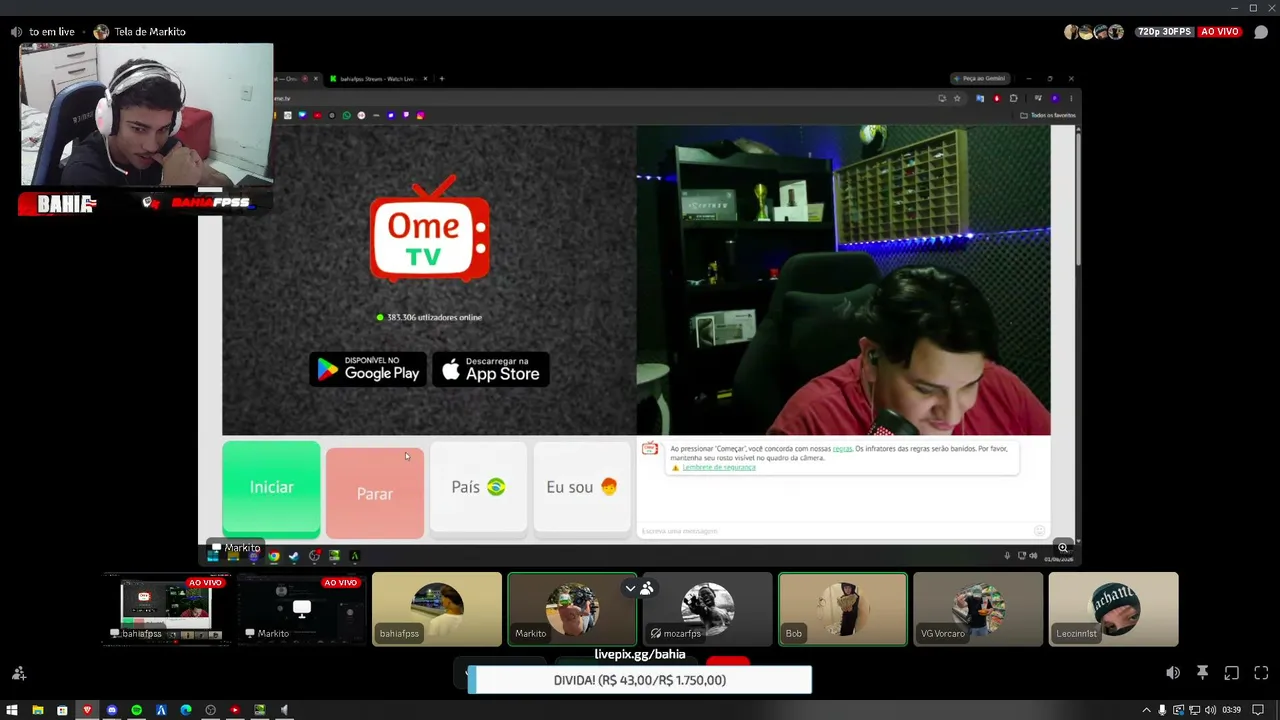Open the Eu sou gender selector
Viewport: 1280px width, 720px height.
pyautogui.click(x=582, y=487)
